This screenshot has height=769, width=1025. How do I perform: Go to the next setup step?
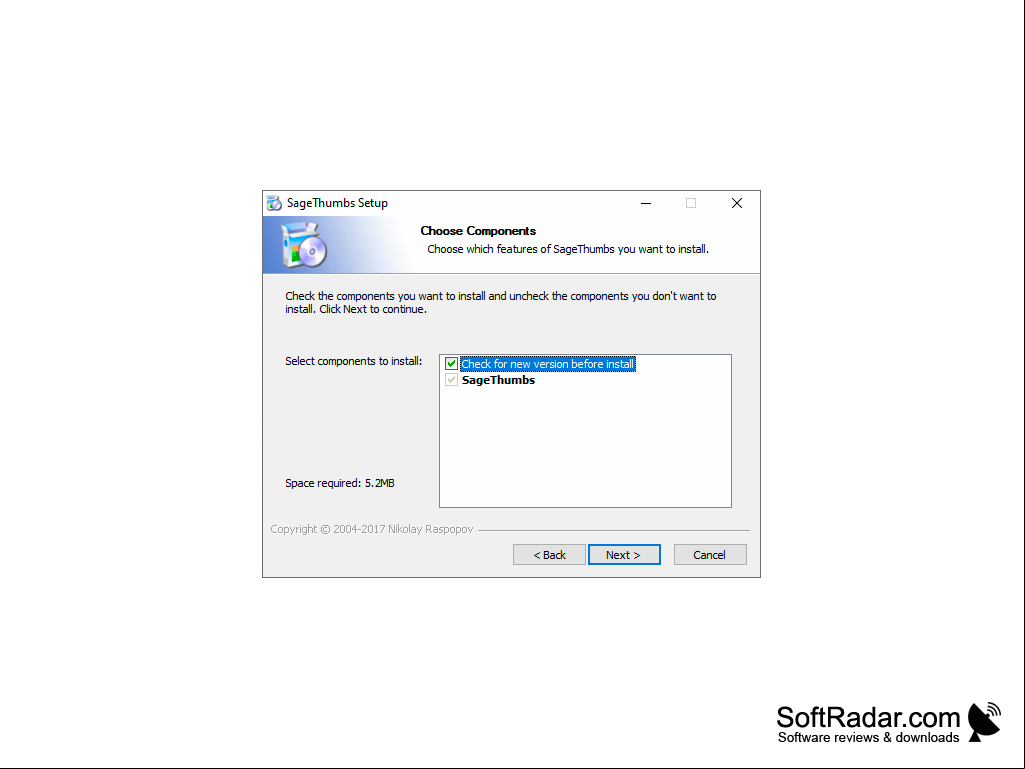coord(624,555)
